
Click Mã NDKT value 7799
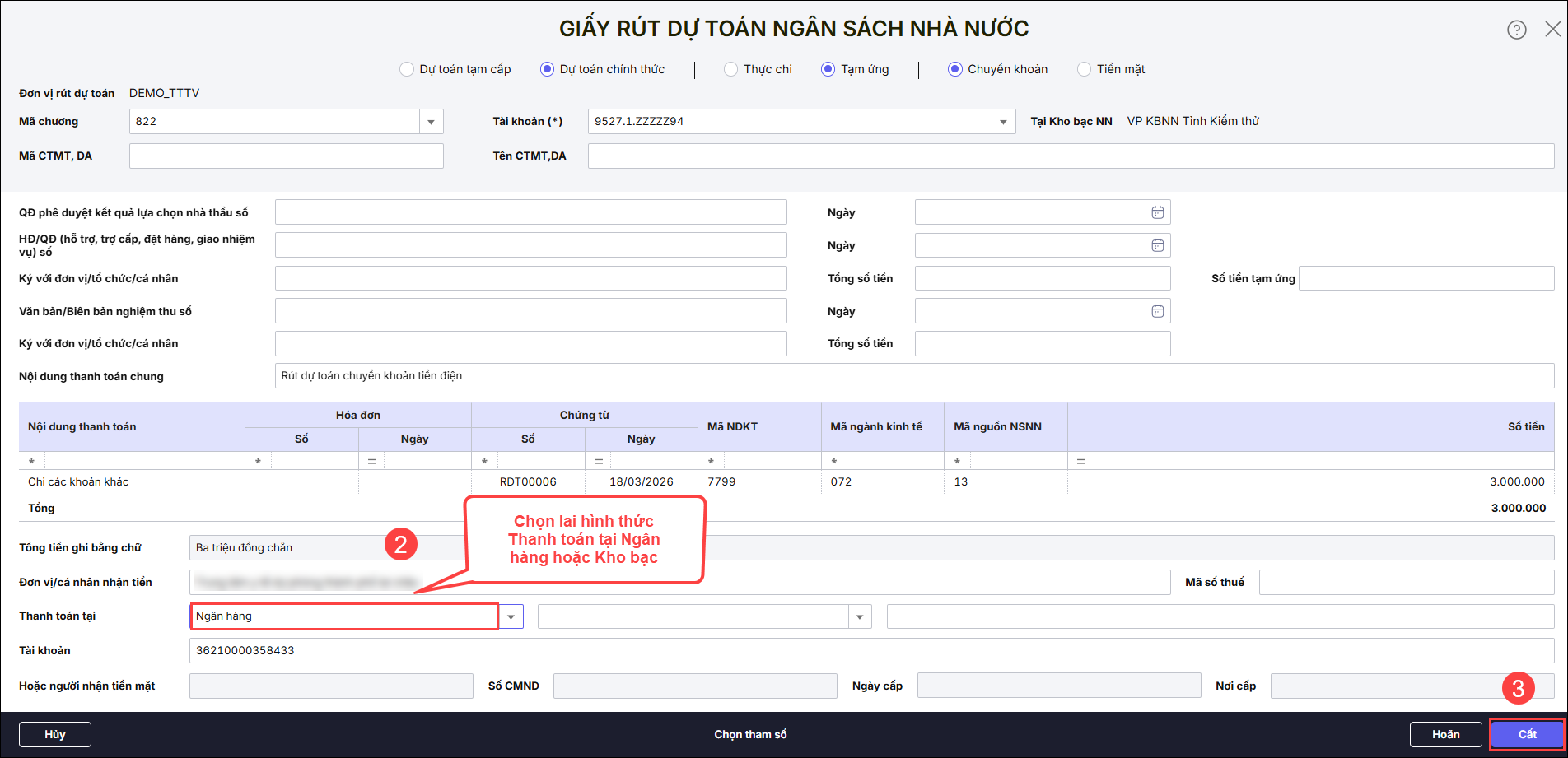(759, 482)
